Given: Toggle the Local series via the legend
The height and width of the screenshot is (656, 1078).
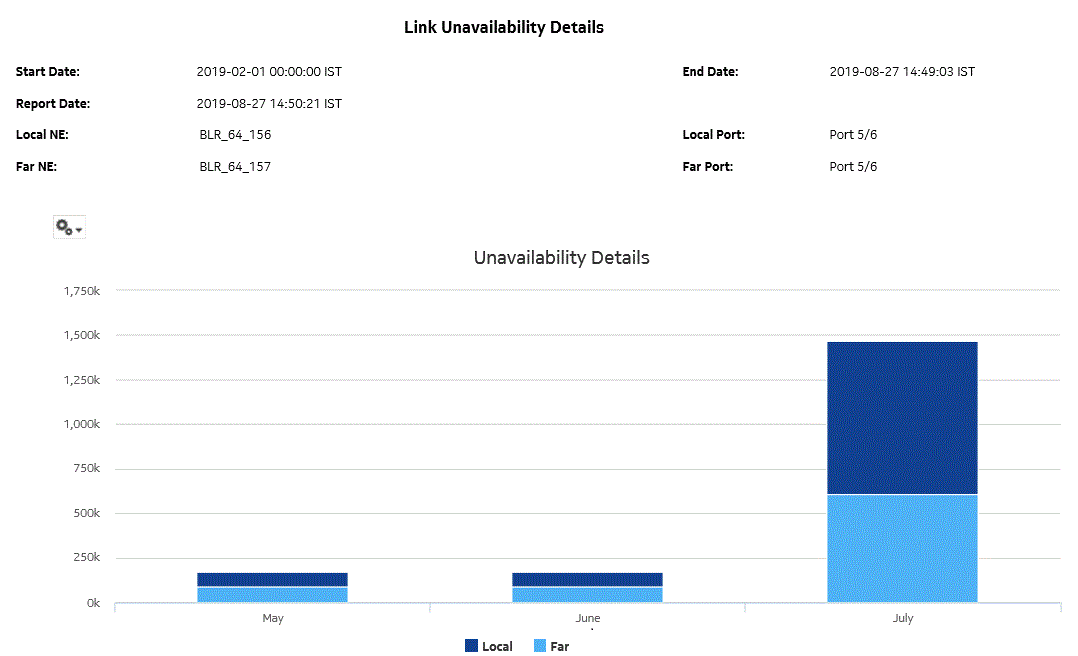Looking at the screenshot, I should click(x=497, y=646).
